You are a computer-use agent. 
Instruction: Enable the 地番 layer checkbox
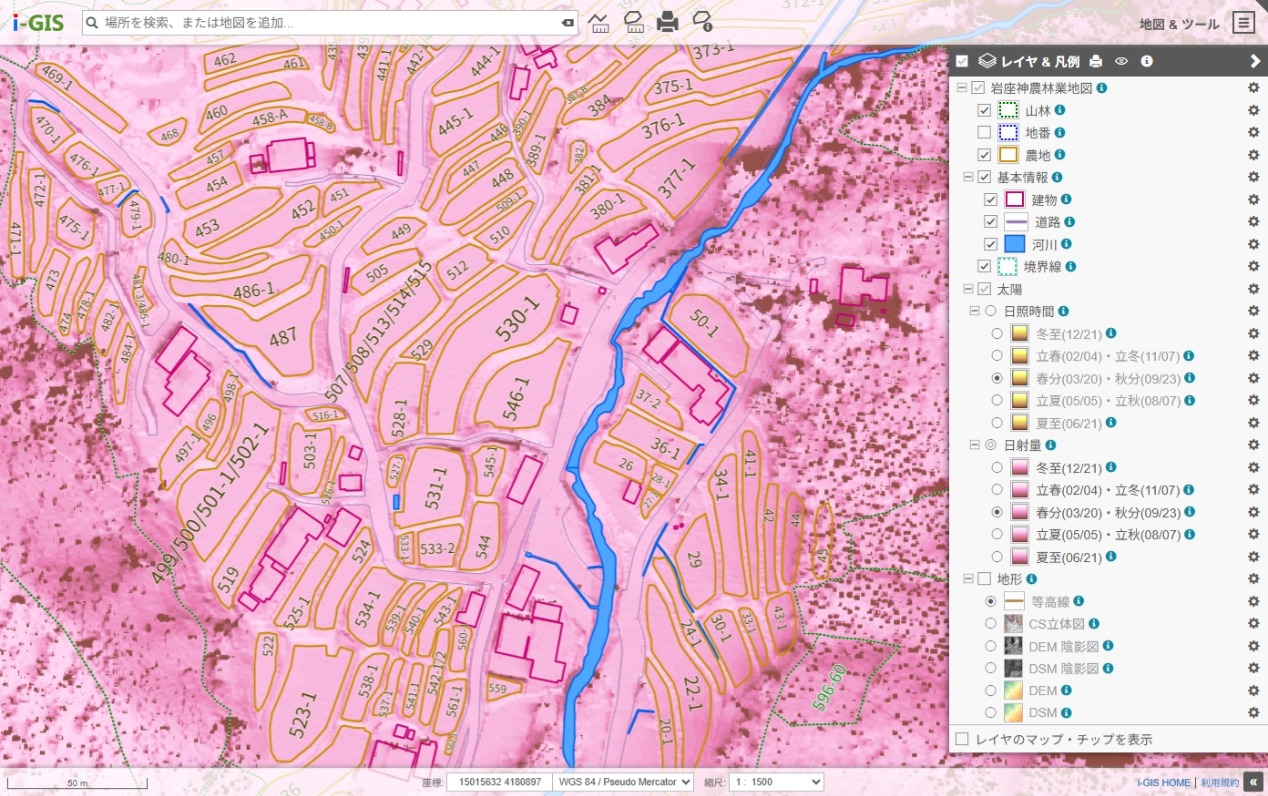(985, 132)
